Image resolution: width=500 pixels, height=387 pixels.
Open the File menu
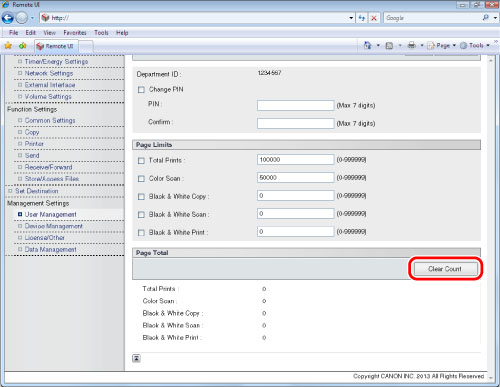(x=13, y=33)
